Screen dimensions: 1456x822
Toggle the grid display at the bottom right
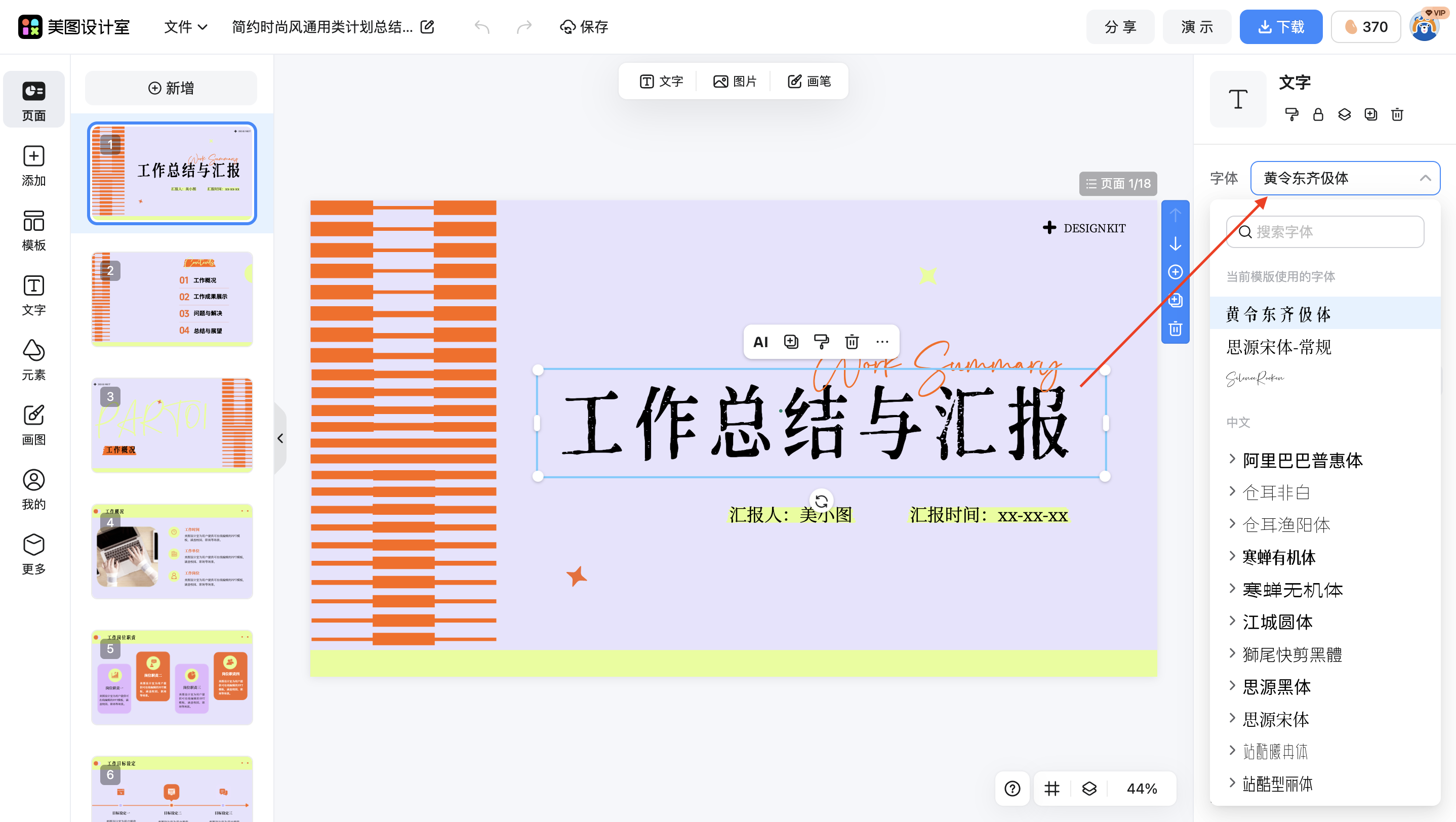coord(1051,789)
